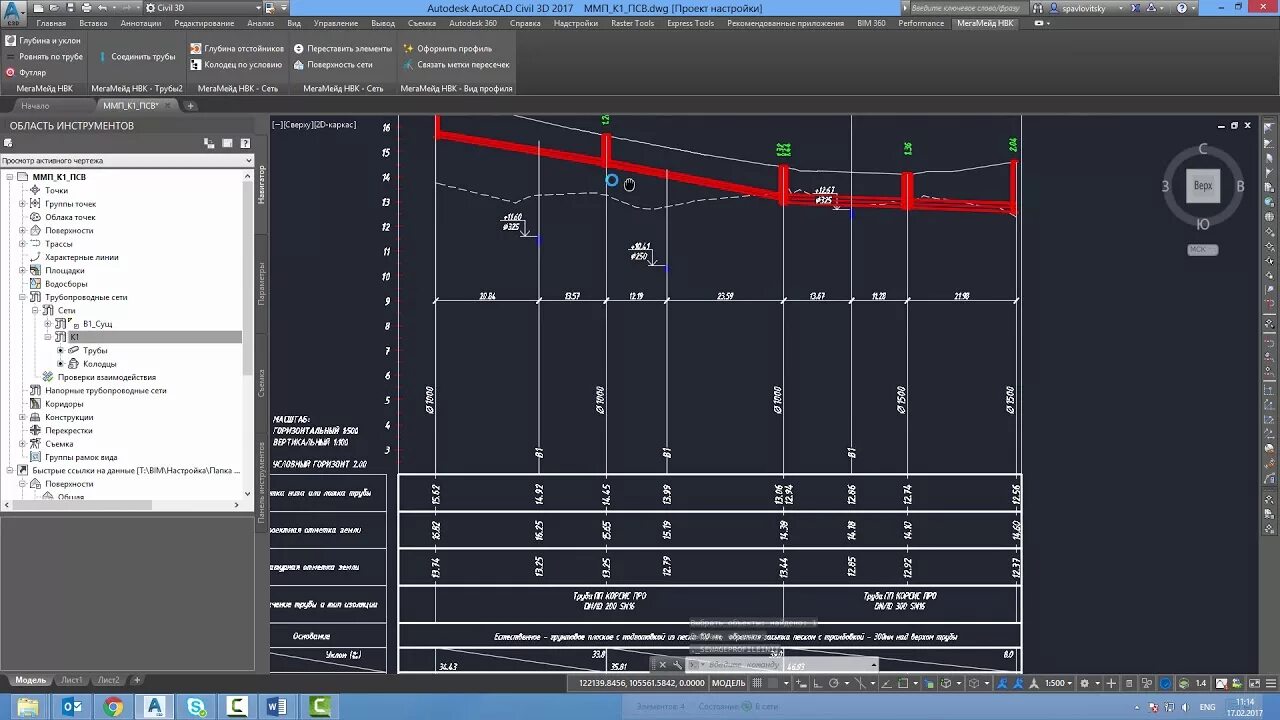Expand Поверхности node under ММП_К1_ПСВ

pyautogui.click(x=23, y=231)
